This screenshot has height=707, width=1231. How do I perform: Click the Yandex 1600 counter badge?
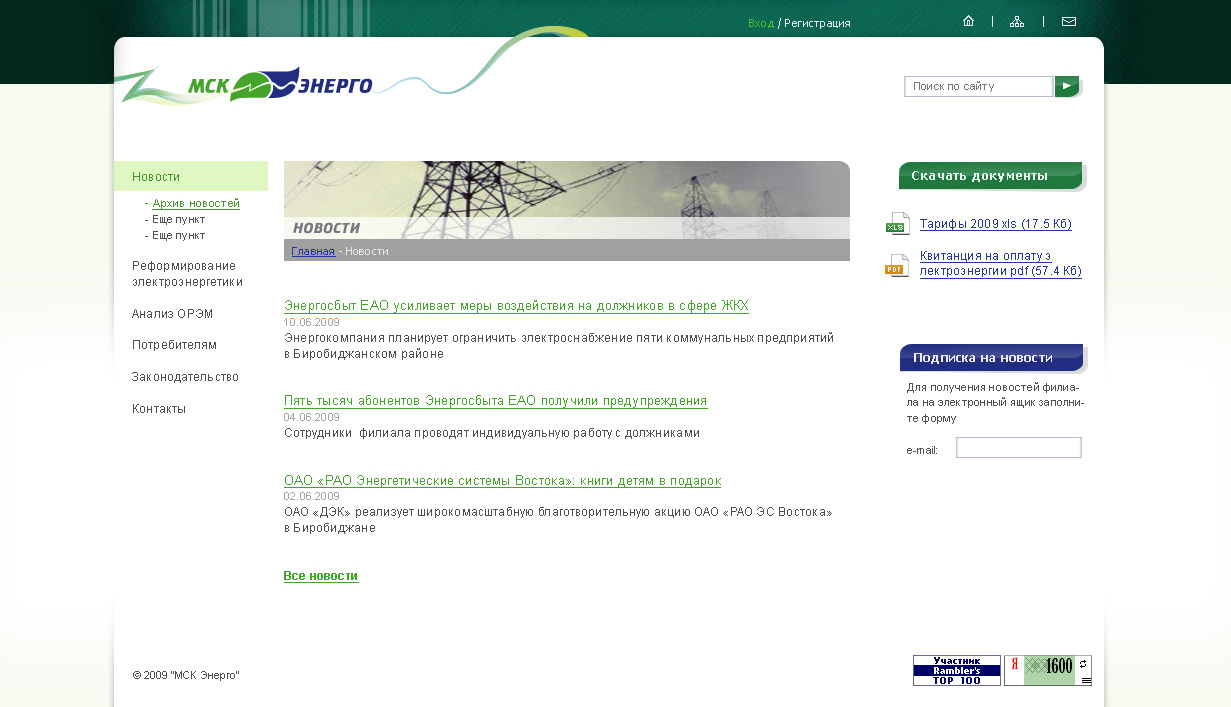click(x=1048, y=670)
